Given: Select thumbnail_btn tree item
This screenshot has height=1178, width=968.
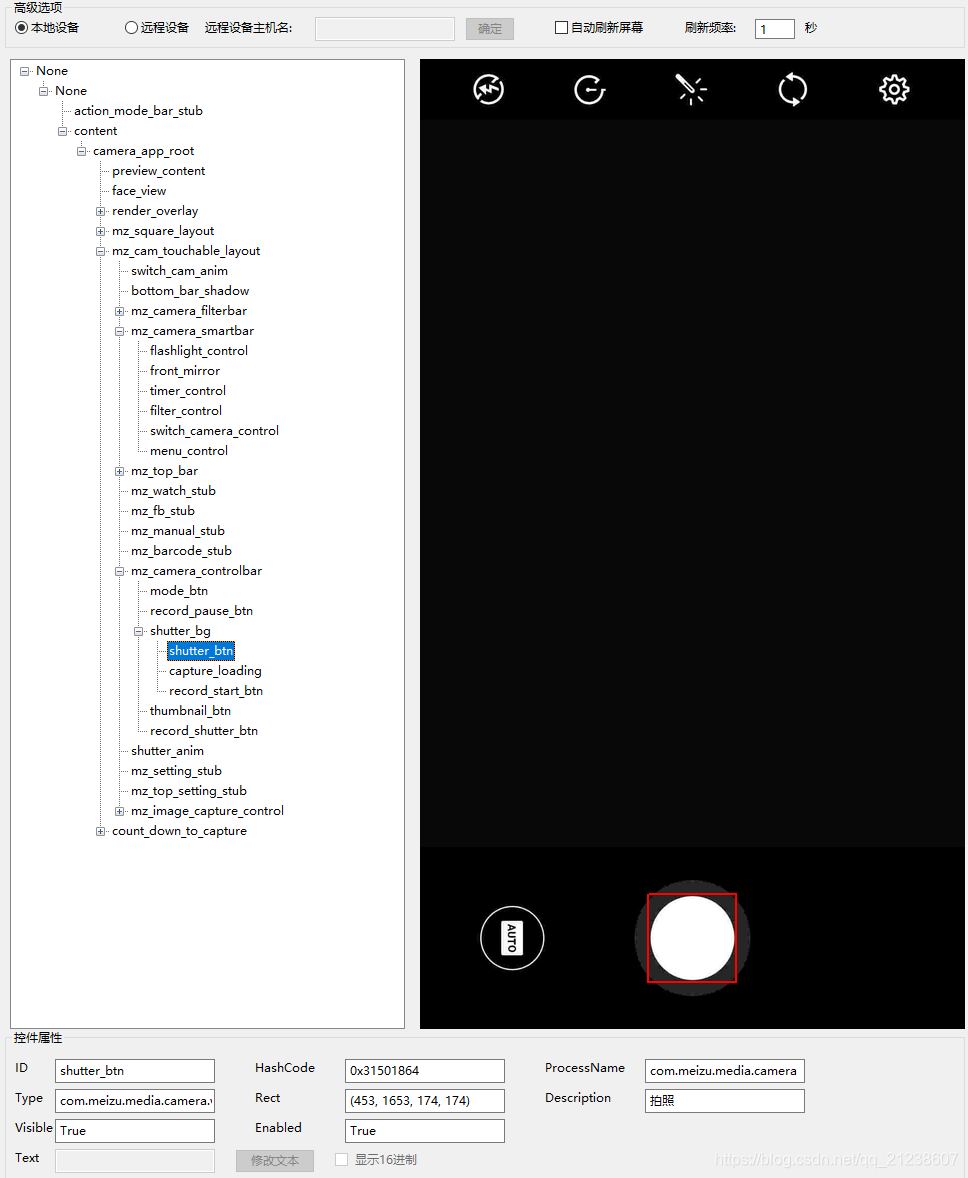Looking at the screenshot, I should click(190, 711).
